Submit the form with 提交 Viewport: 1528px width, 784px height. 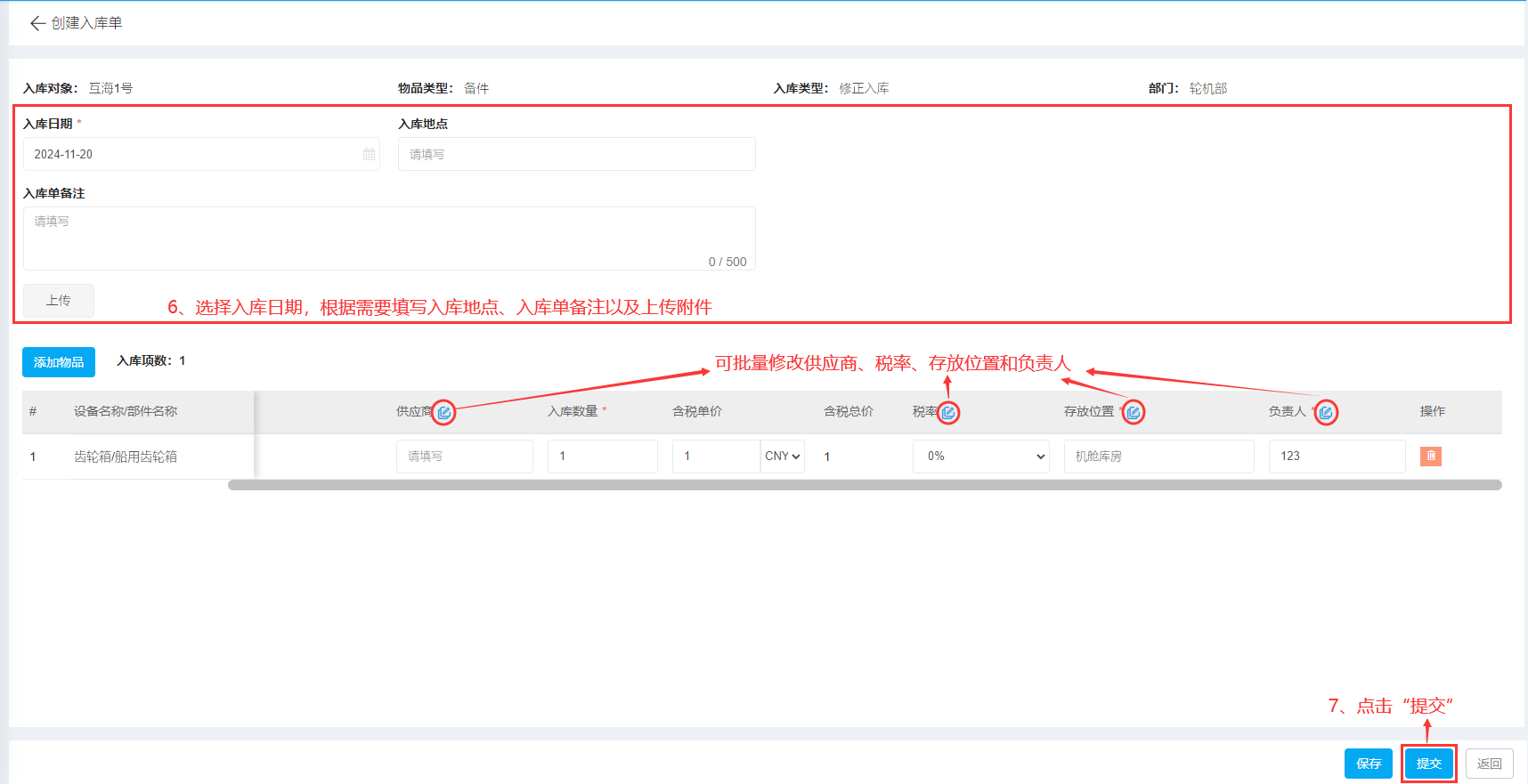[x=1429, y=764]
